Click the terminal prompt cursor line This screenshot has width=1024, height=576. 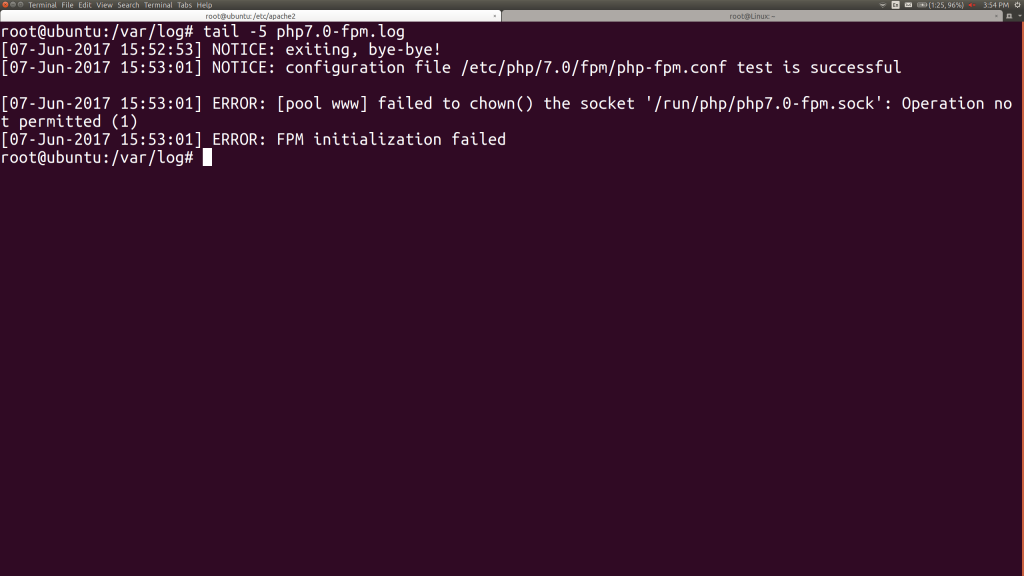tap(207, 158)
